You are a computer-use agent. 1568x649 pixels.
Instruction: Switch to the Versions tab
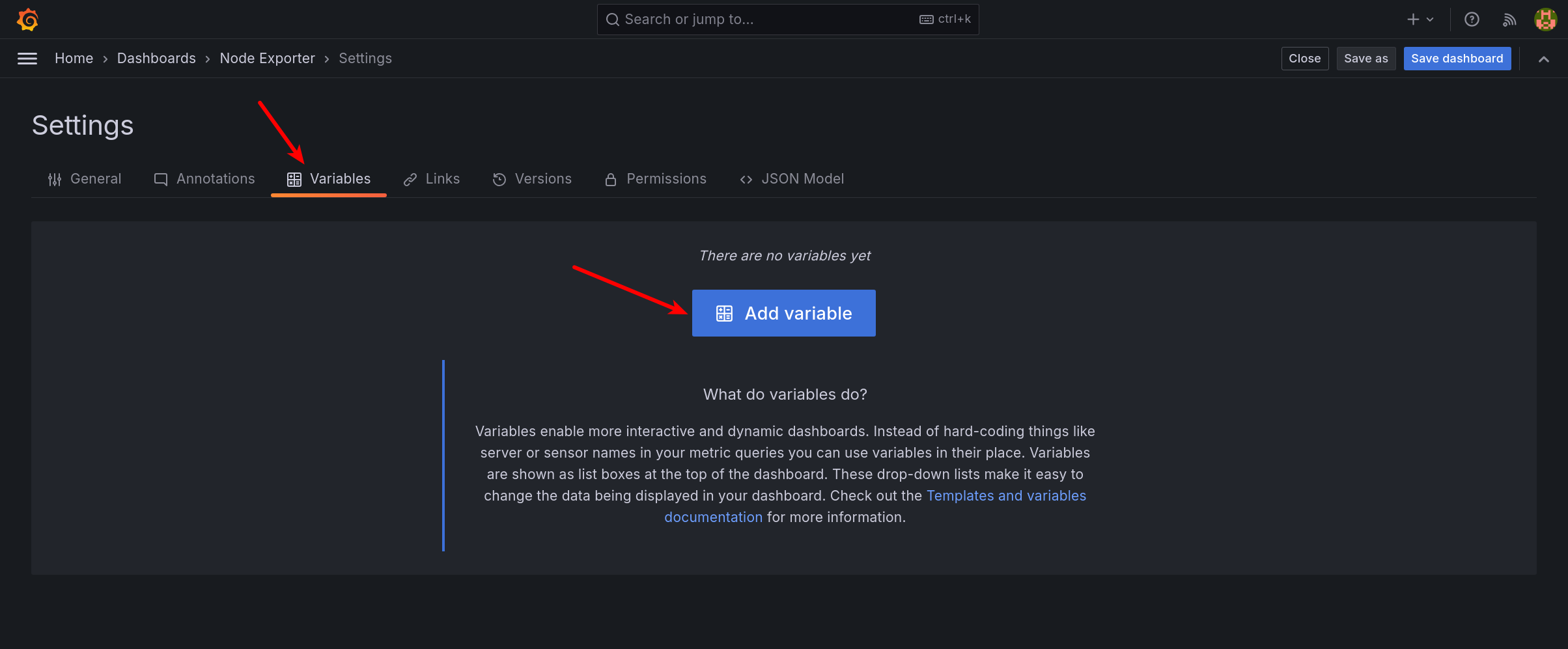pos(532,179)
